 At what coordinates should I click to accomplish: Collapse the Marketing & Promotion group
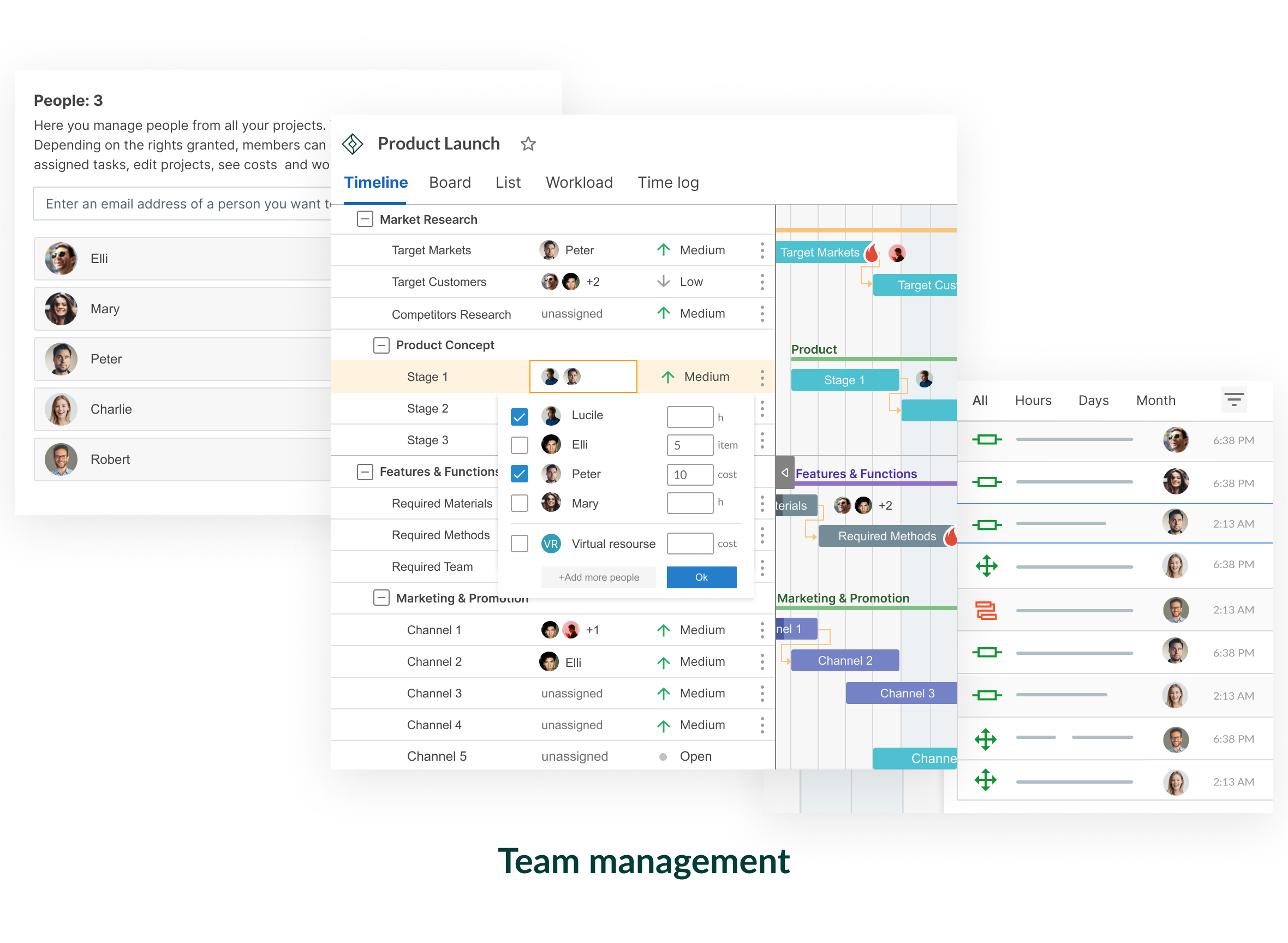click(x=381, y=598)
